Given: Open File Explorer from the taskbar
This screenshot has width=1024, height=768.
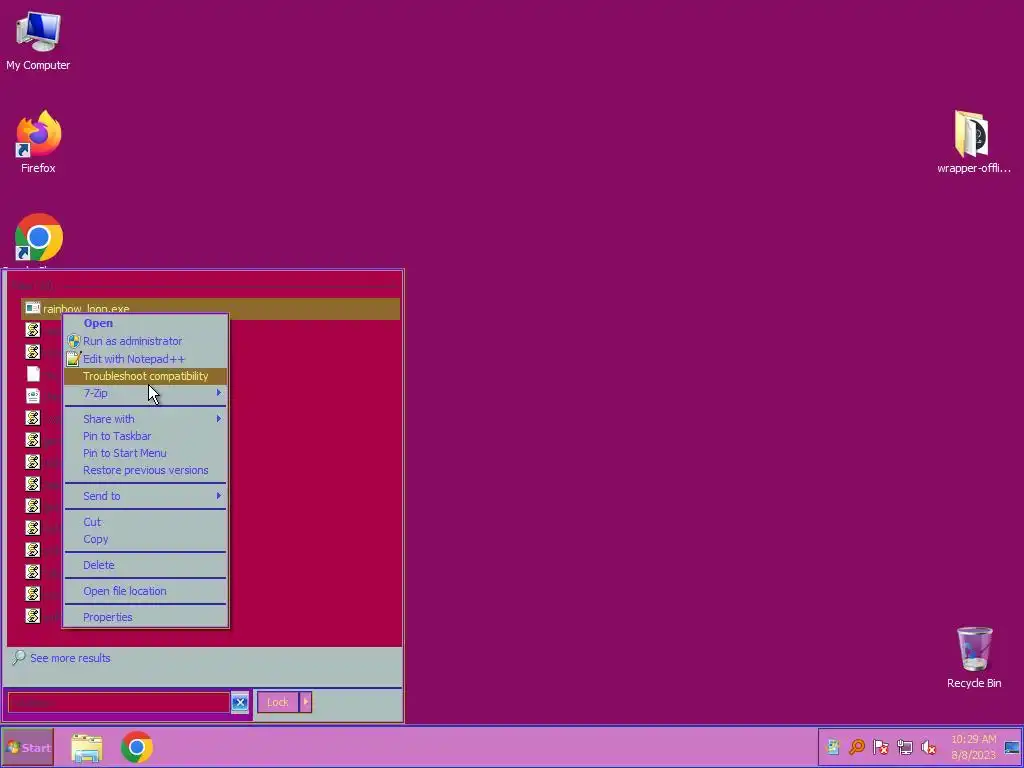Looking at the screenshot, I should [x=87, y=748].
